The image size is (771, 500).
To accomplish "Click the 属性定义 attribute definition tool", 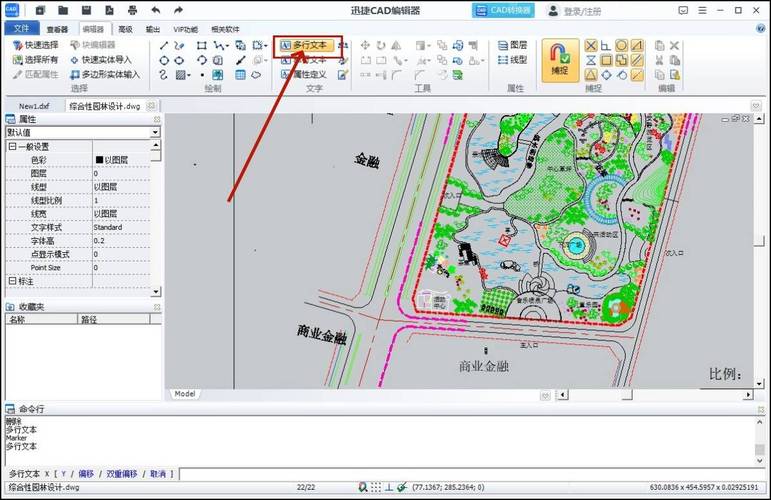I will 308,75.
